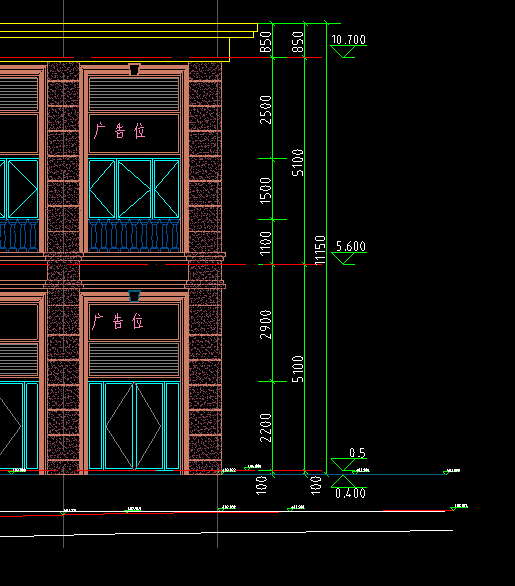Select the ground-floor 广告位 sign text
This screenshot has height=586, width=515.
pos(118,321)
